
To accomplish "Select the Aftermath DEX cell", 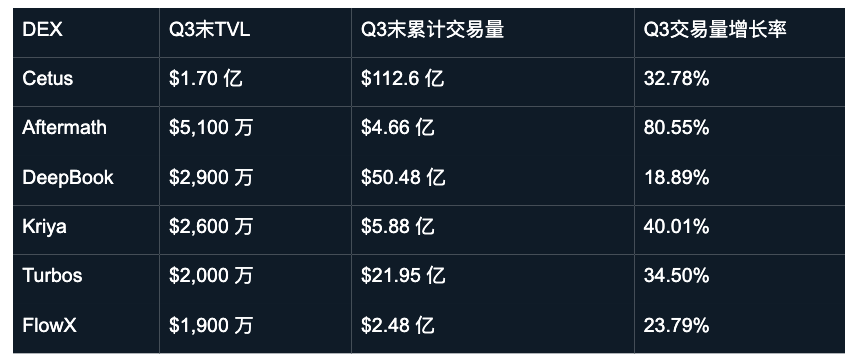I will click(65, 128).
